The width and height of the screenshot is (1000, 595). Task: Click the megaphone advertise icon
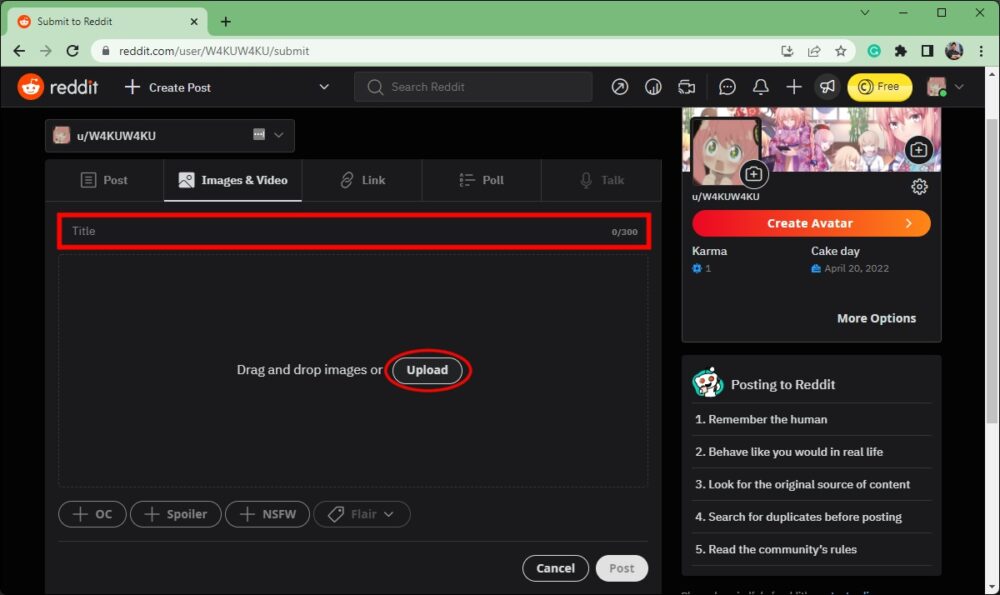pyautogui.click(x=827, y=87)
